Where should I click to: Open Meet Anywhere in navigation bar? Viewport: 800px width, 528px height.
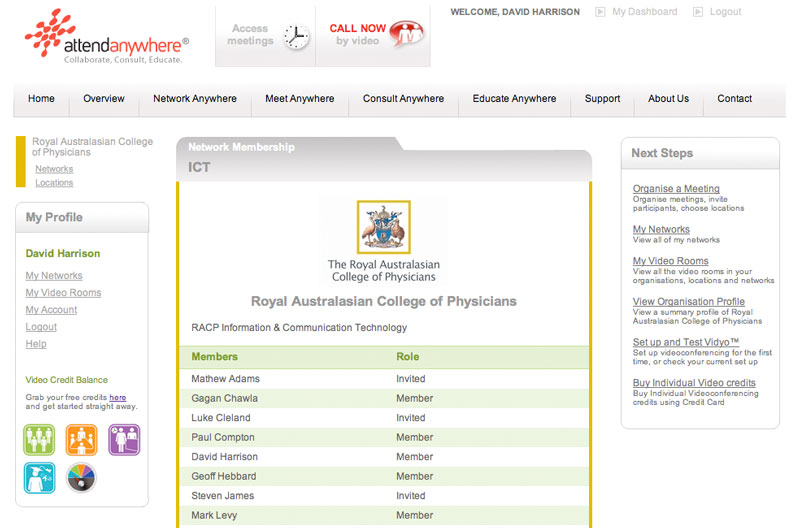pos(299,98)
